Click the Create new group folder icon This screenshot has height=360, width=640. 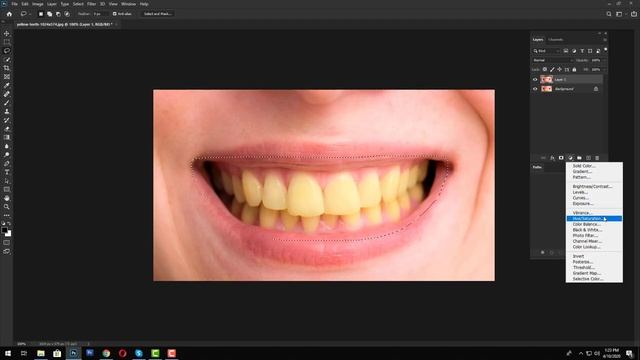click(x=579, y=158)
